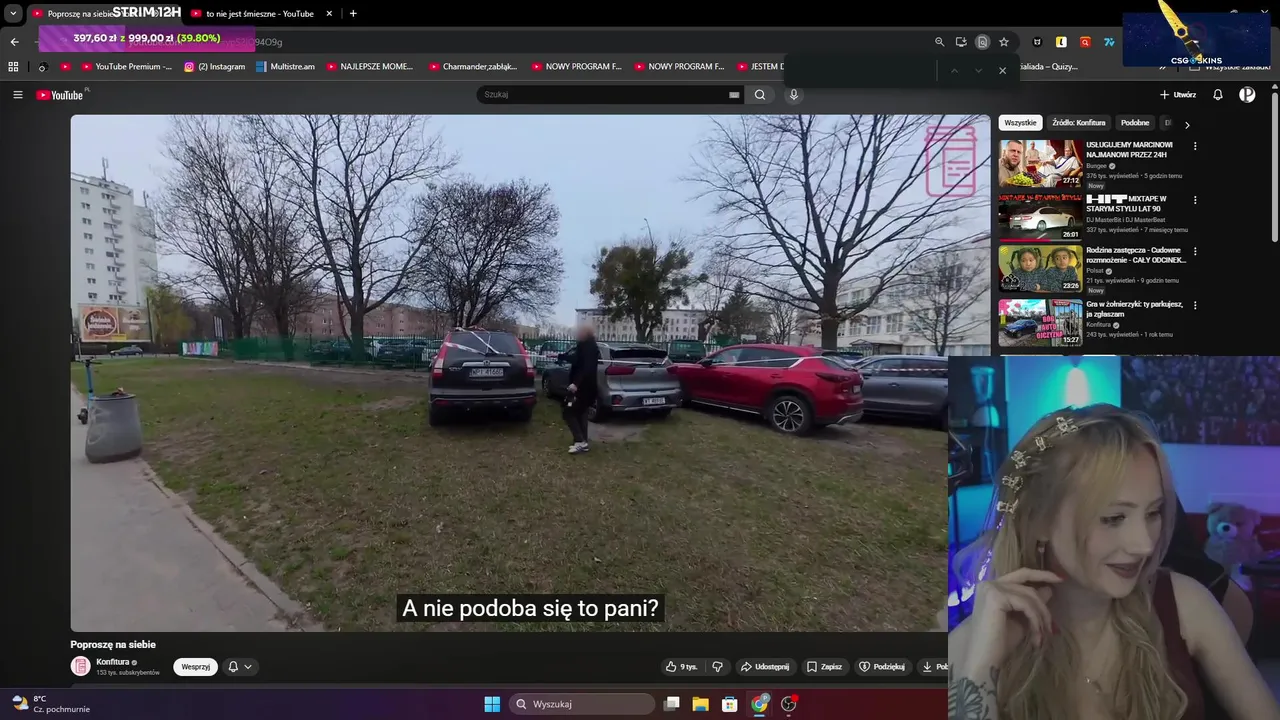
Task: Click the Zapisz save button
Action: point(825,667)
